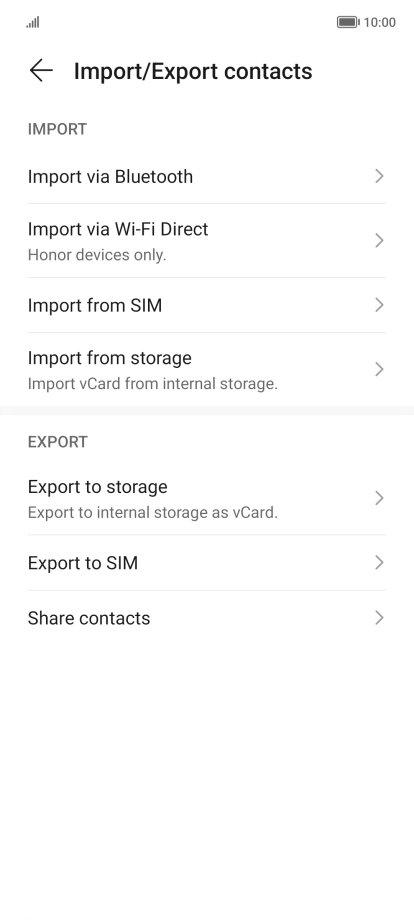The image size is (414, 920).
Task: Tap chevron next to Export to storage
Action: click(379, 498)
